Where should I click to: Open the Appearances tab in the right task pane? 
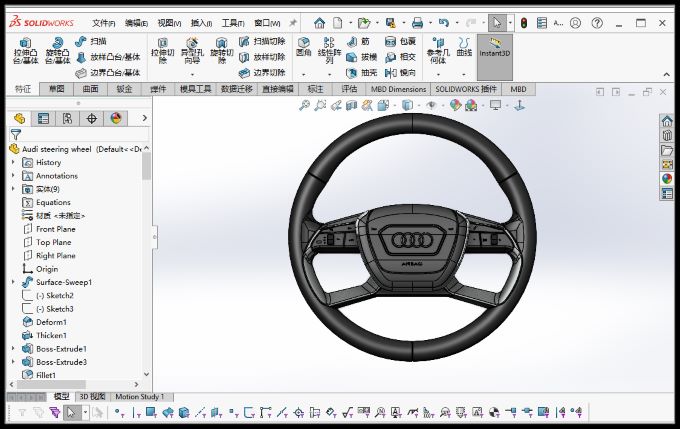point(667,179)
